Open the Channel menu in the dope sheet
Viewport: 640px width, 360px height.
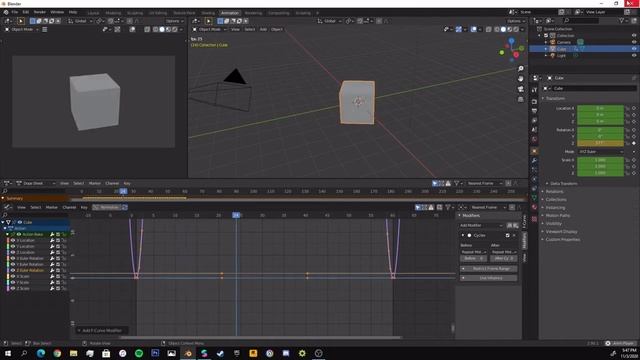[112, 183]
